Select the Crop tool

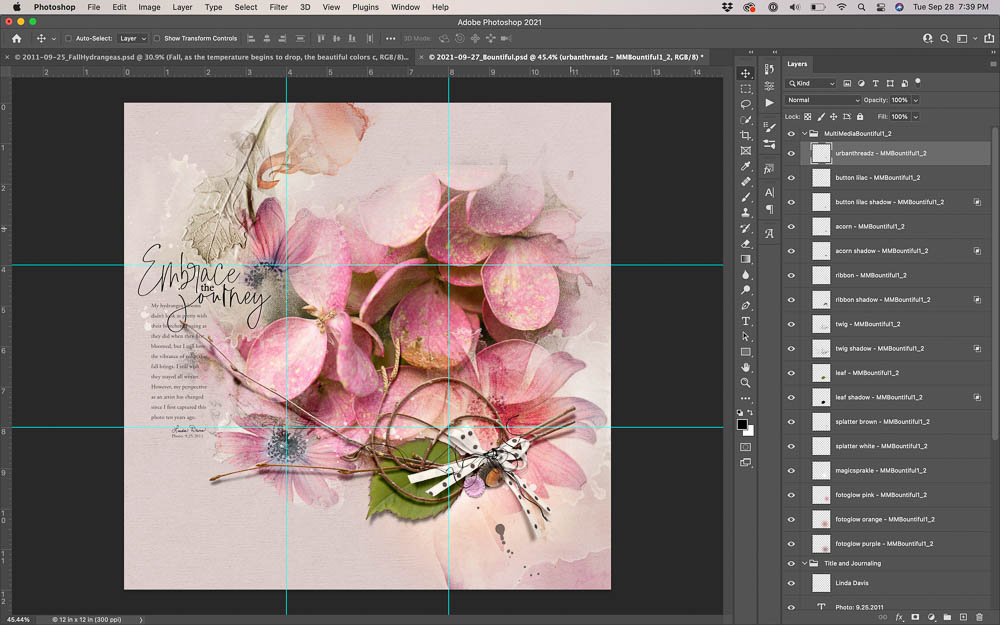(745, 135)
